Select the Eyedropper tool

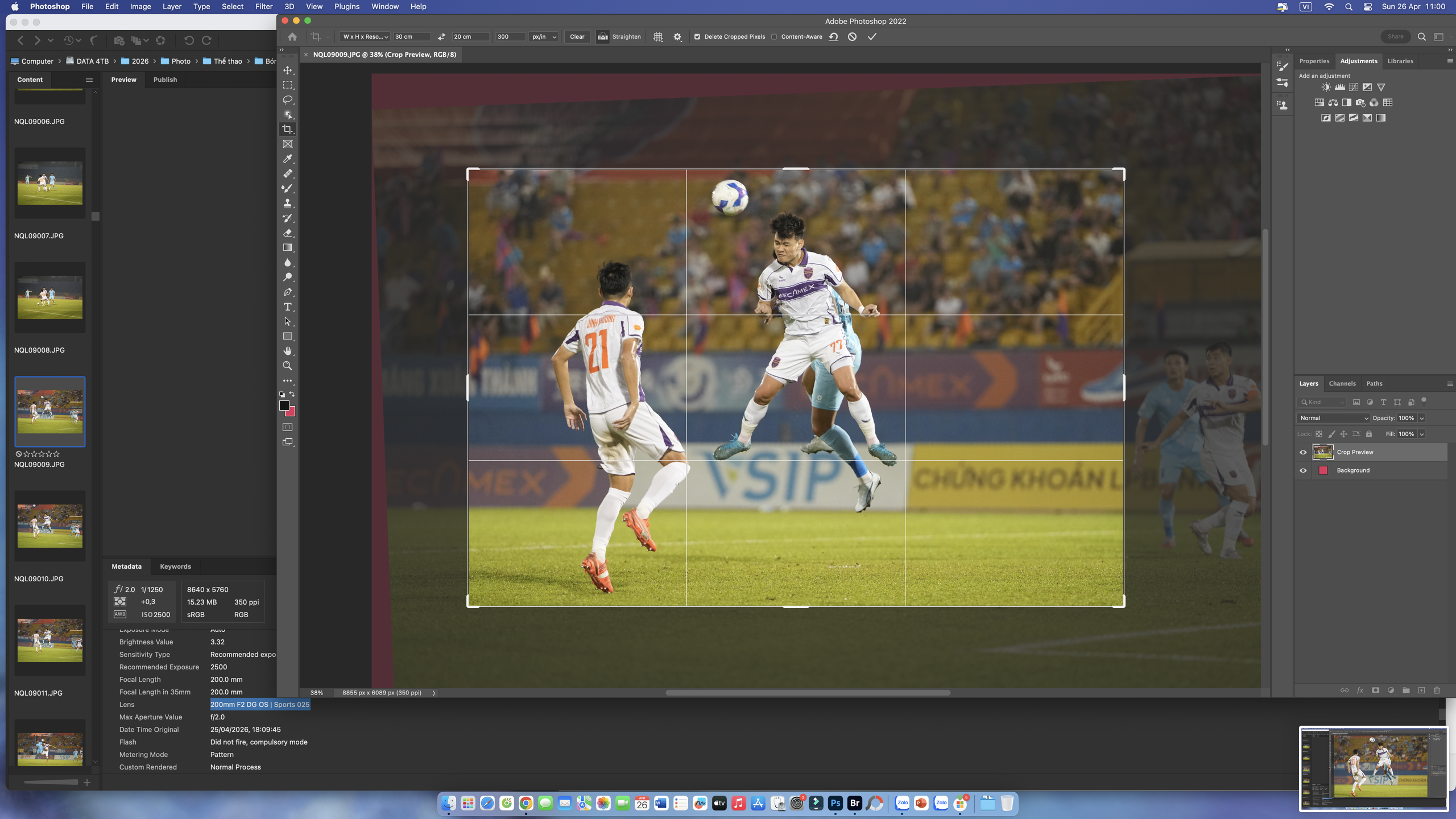pos(288,159)
